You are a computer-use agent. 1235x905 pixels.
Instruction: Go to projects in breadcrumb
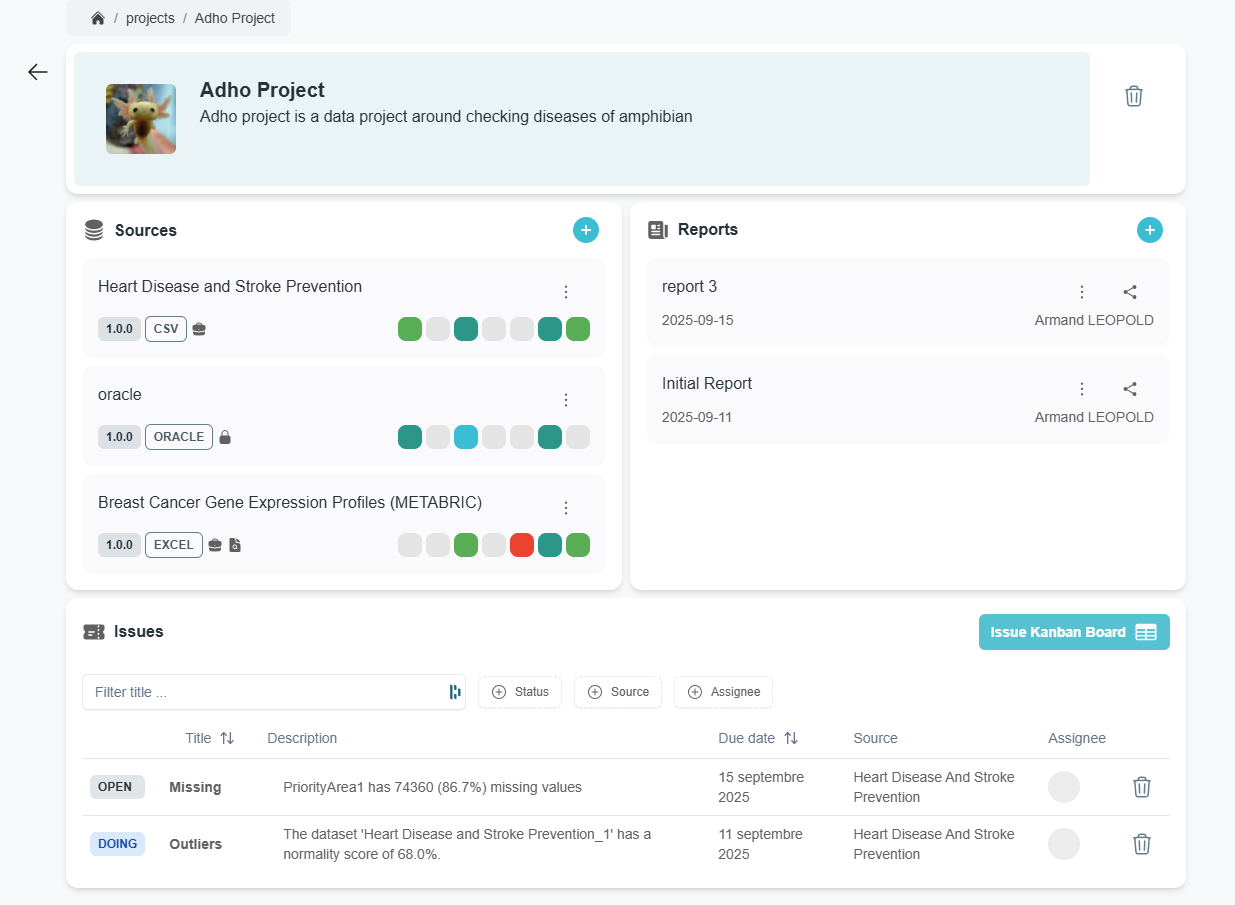[150, 18]
